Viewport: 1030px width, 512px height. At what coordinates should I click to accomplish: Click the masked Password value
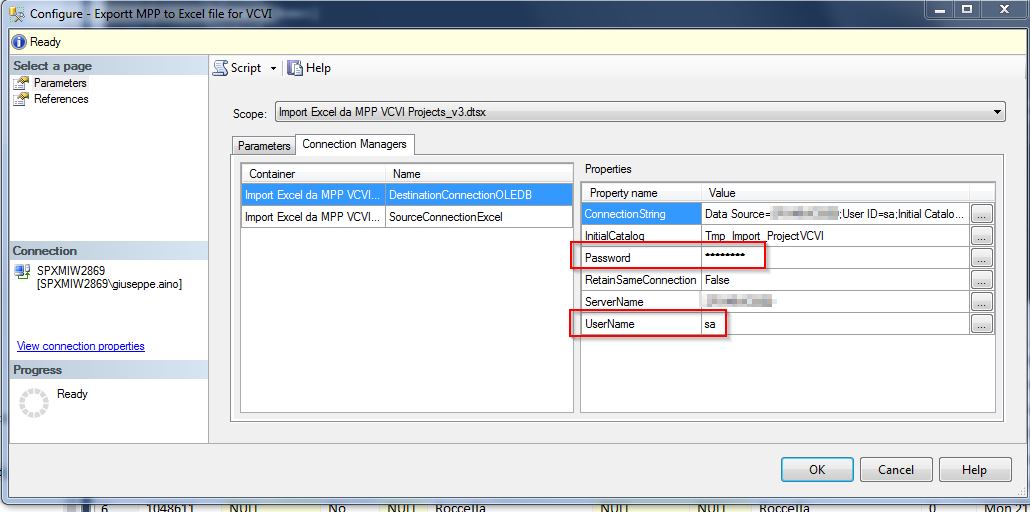(725, 255)
